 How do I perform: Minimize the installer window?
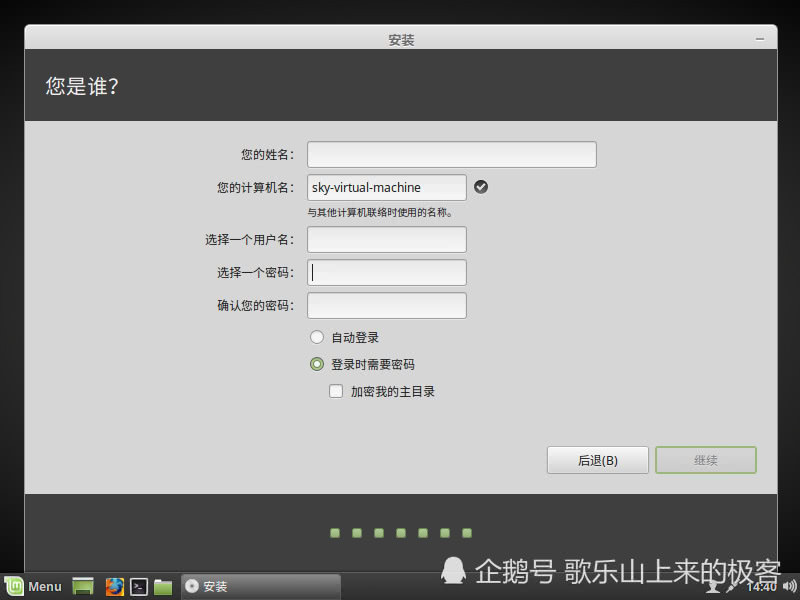(x=760, y=39)
